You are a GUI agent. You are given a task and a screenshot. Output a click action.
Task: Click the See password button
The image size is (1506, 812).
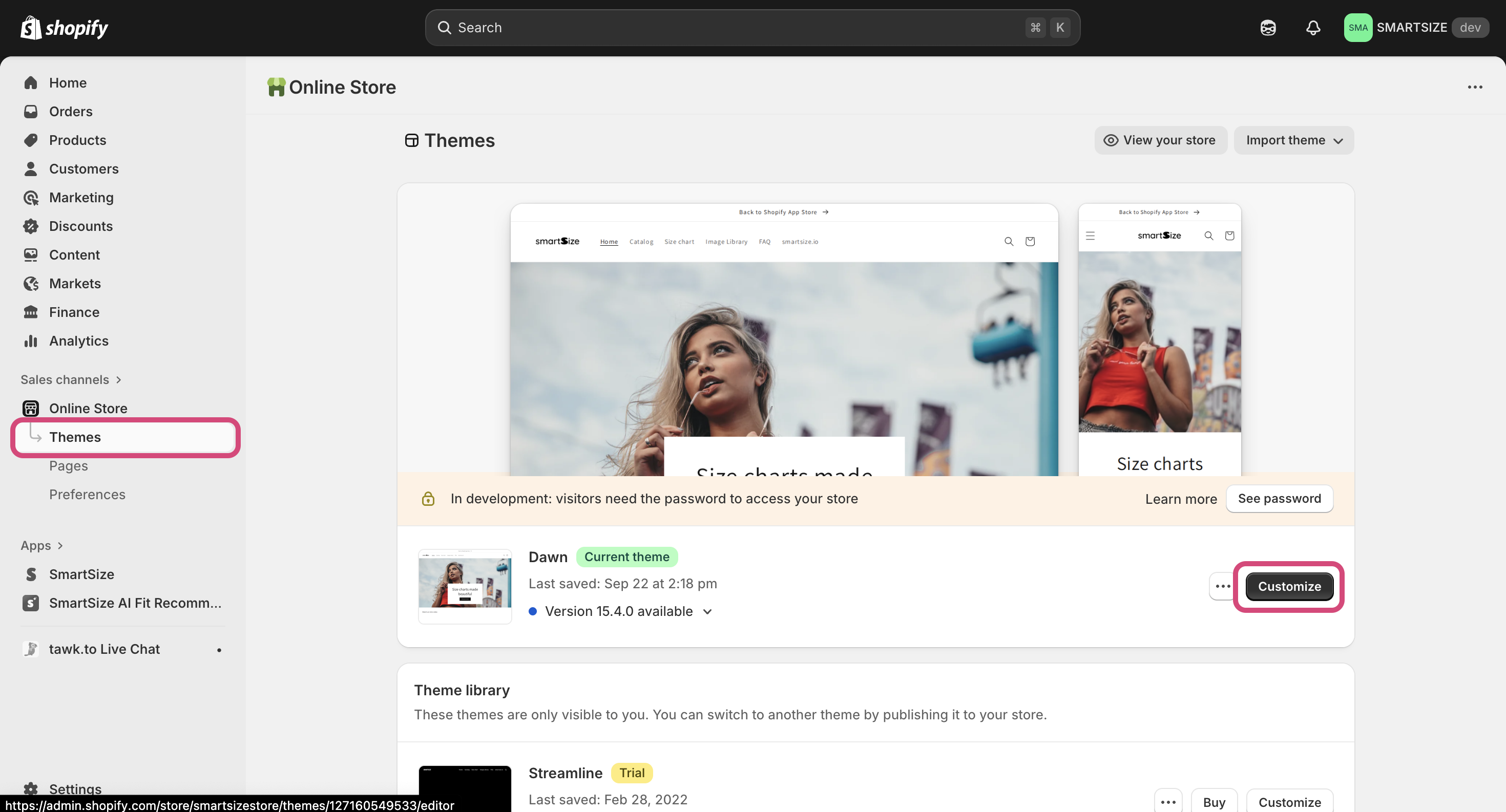point(1279,498)
